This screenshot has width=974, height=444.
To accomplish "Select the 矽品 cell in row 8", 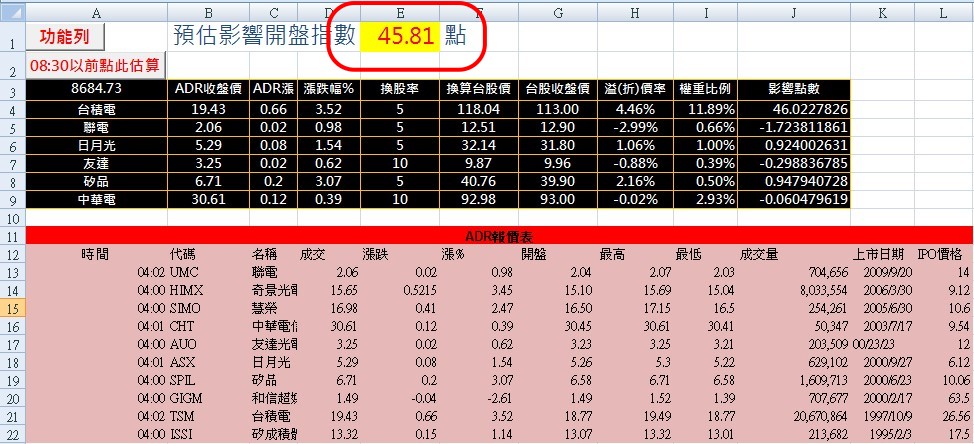I will [x=96, y=182].
